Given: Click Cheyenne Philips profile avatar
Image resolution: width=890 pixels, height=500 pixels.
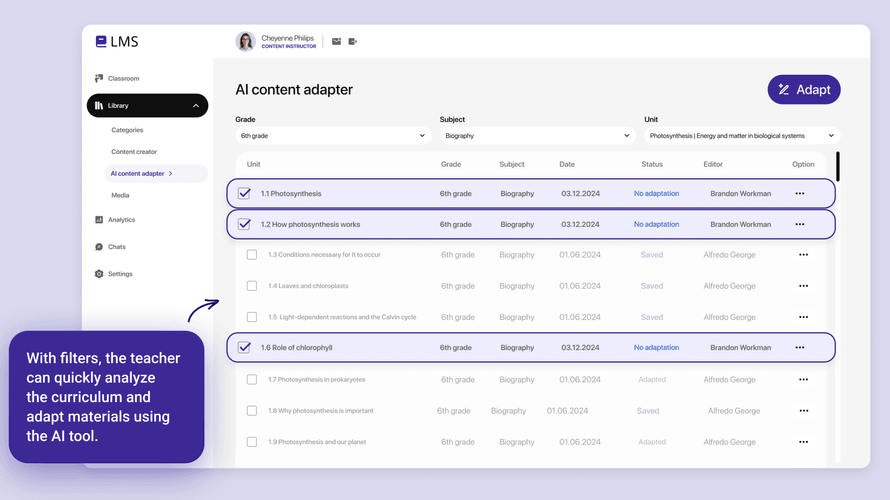Looking at the screenshot, I should coord(245,41).
